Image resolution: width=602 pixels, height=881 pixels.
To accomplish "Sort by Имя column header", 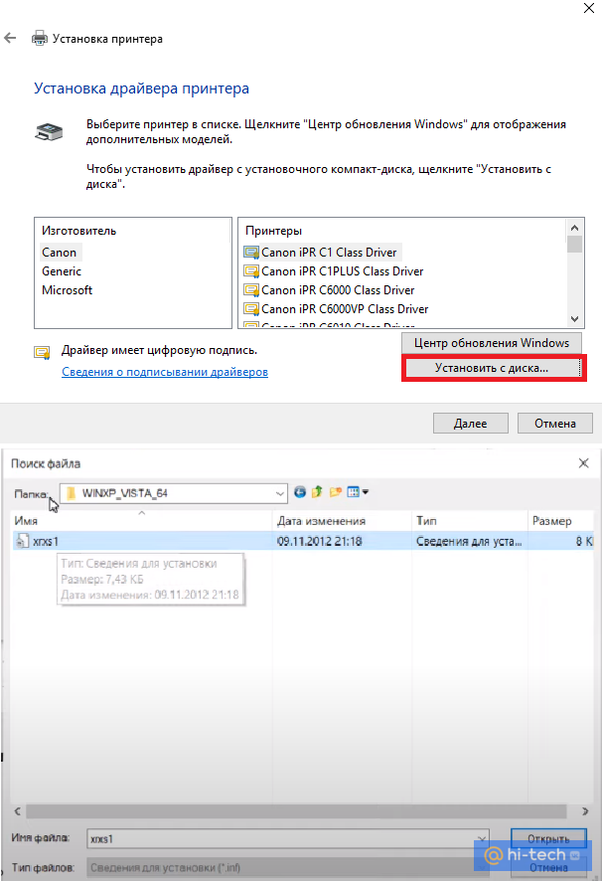I will coord(142,521).
